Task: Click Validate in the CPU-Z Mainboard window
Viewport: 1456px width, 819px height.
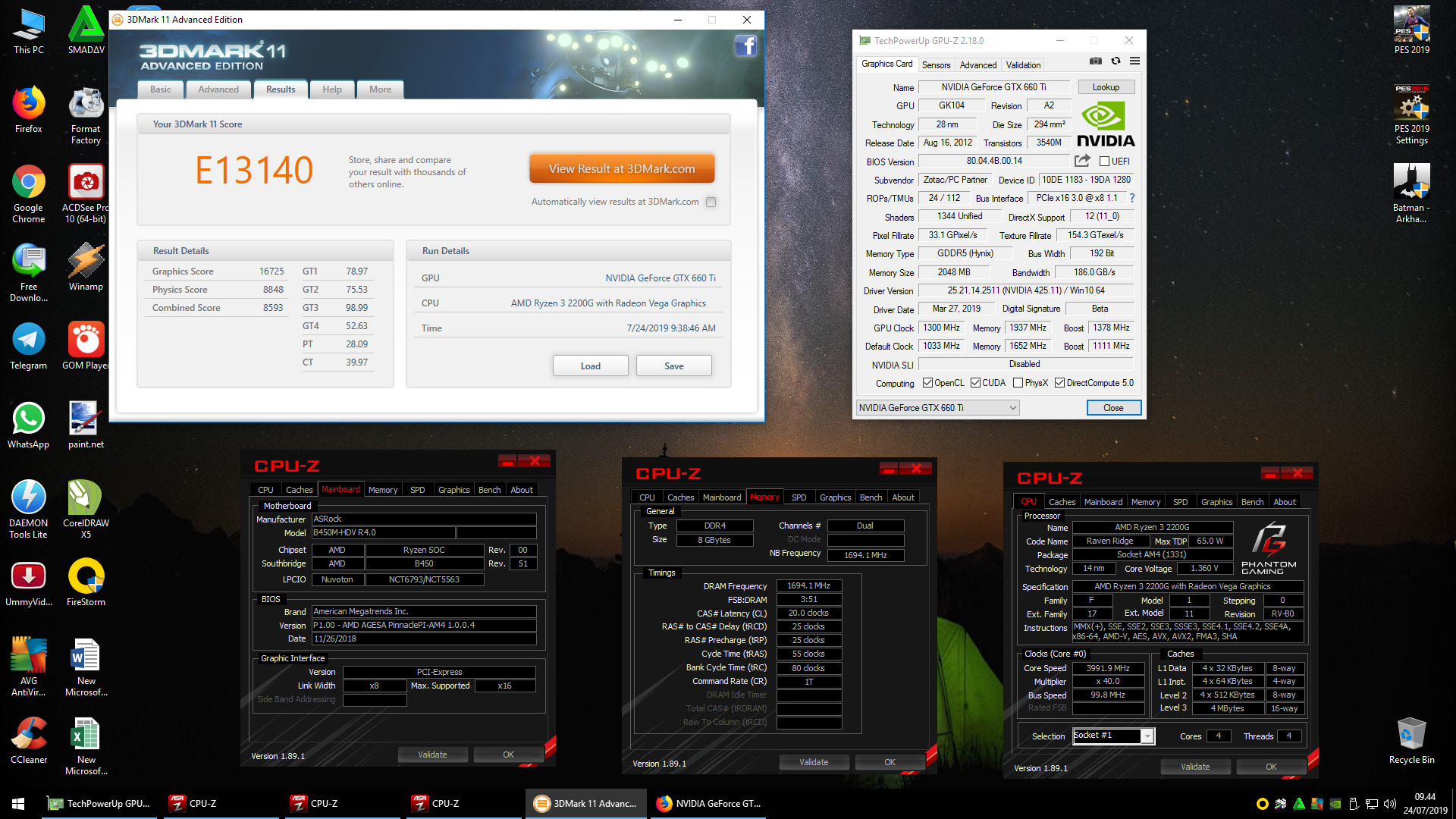Action: (x=432, y=755)
